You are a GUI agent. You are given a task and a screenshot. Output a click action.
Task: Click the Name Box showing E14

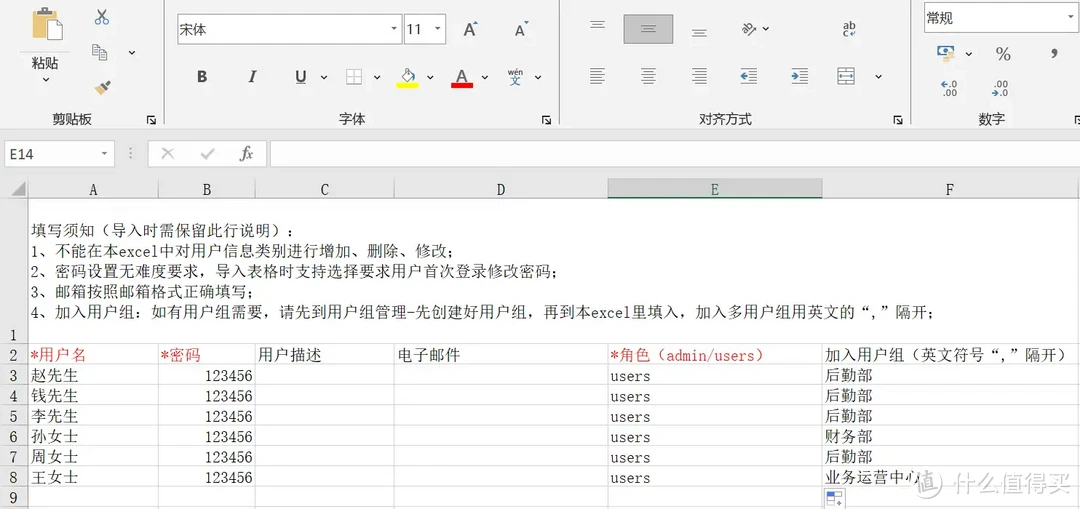tap(59, 154)
